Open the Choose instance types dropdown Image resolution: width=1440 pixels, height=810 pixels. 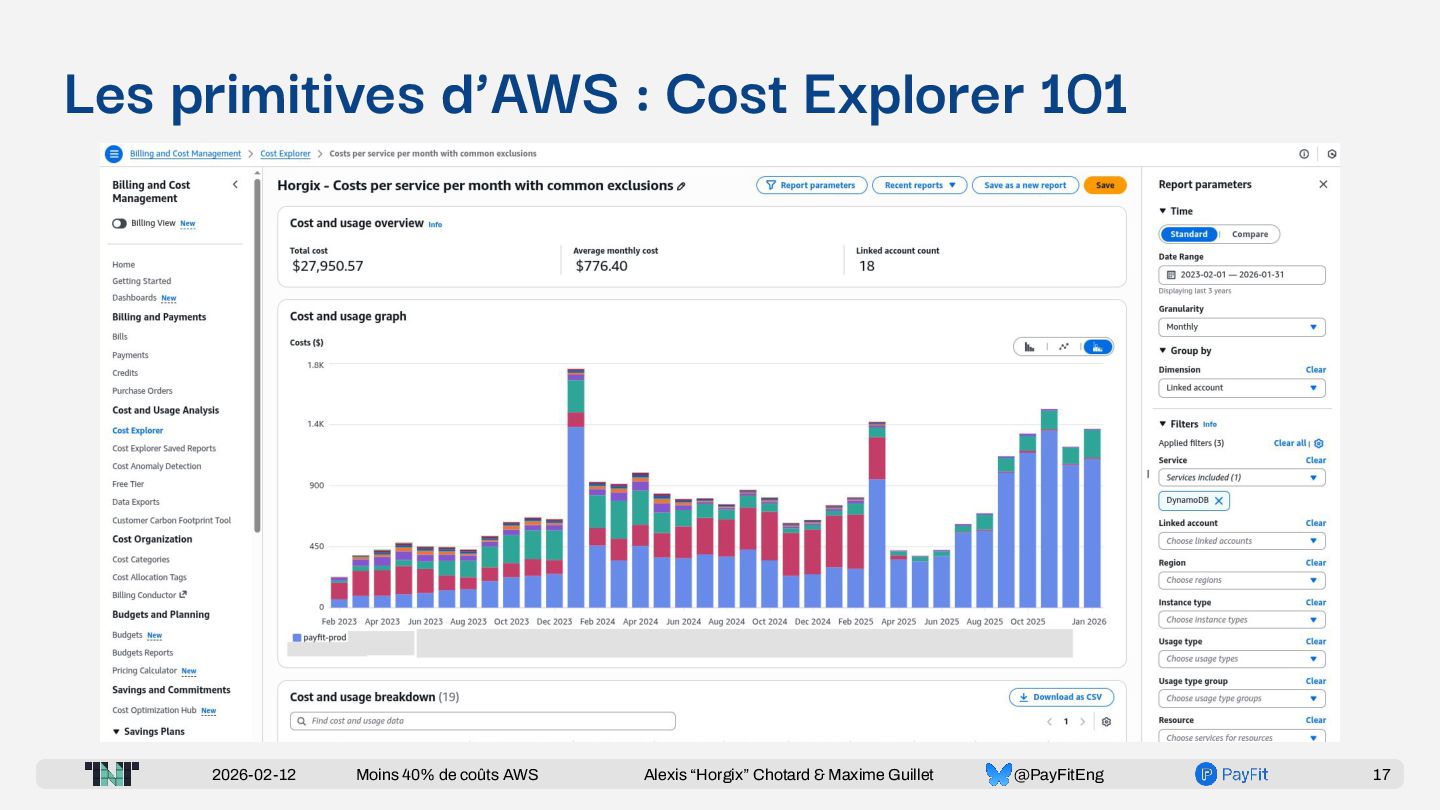[1242, 620]
